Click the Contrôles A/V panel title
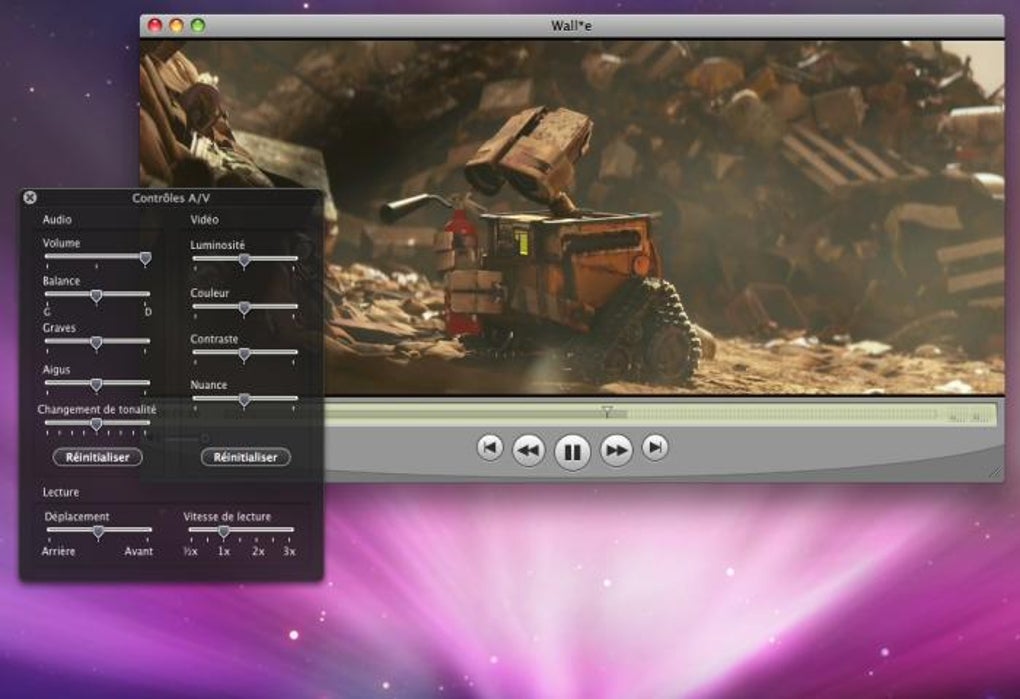This screenshot has height=699, width=1020. coord(171,198)
